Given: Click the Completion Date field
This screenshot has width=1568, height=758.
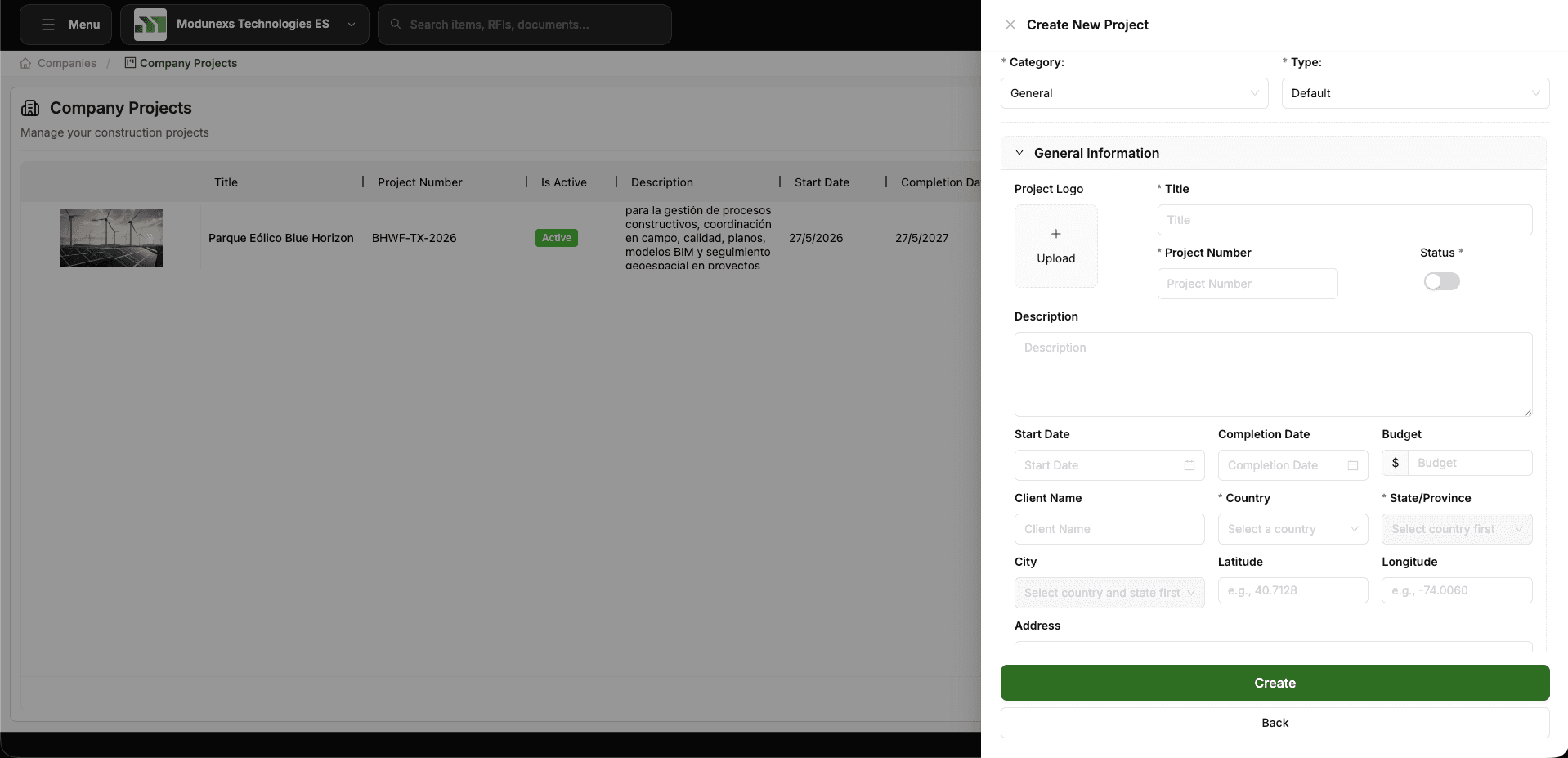Looking at the screenshot, I should pyautogui.click(x=1292, y=465).
